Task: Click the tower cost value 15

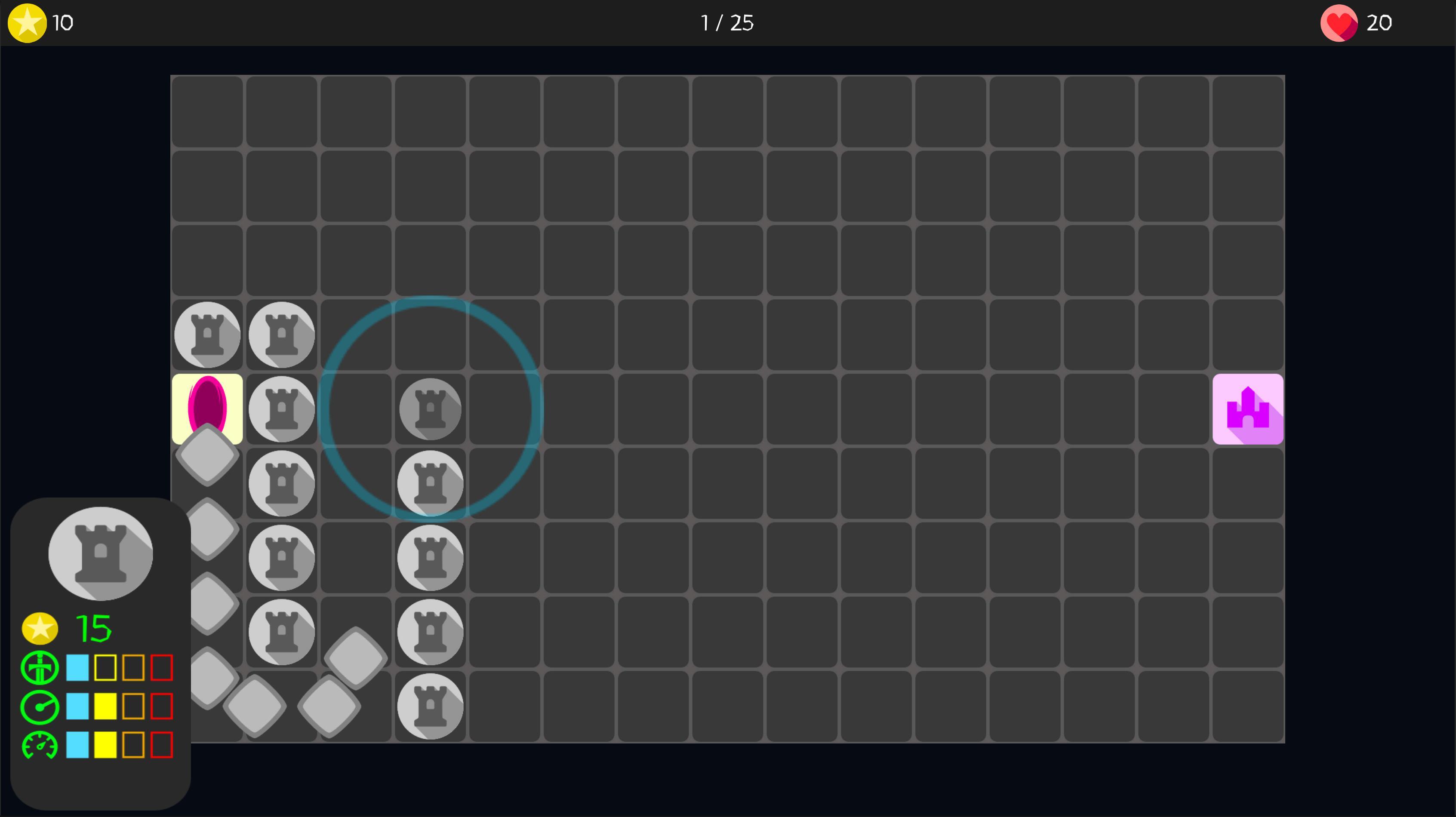Action: click(94, 628)
